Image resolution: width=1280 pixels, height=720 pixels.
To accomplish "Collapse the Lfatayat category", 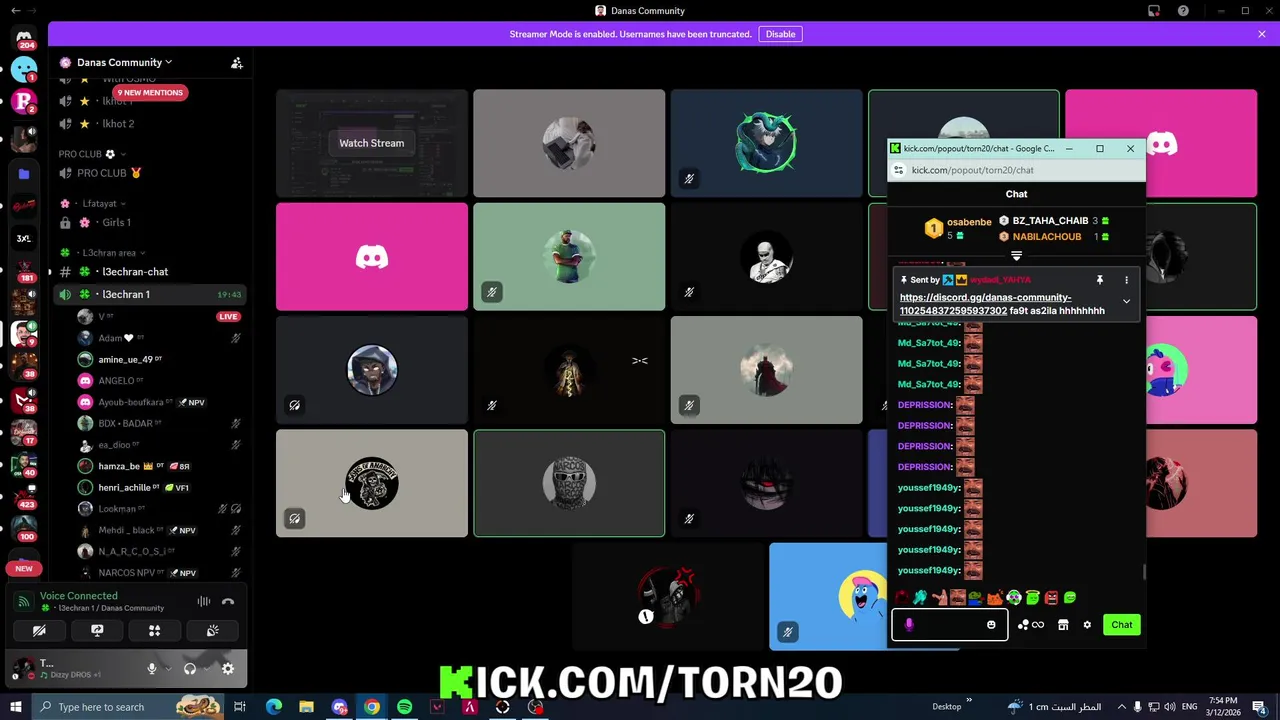I will pos(94,204).
